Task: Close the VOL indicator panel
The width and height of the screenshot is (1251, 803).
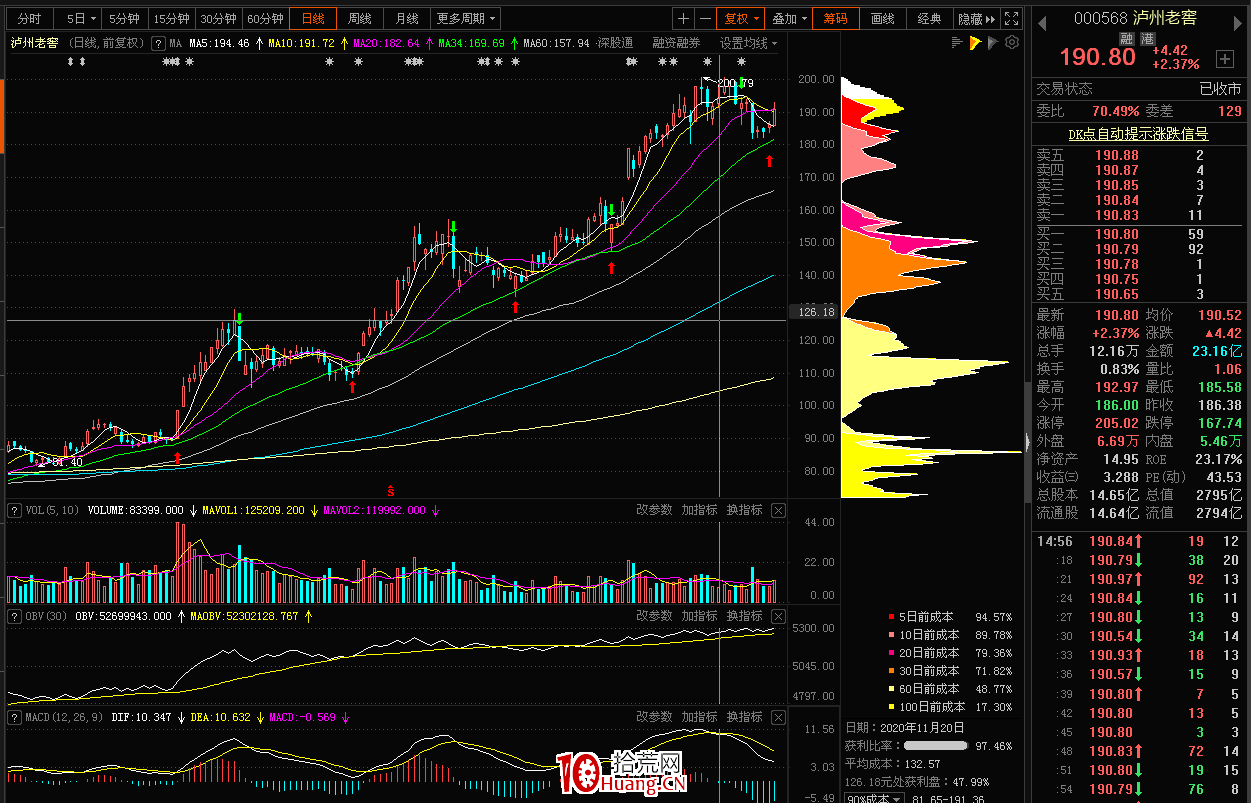Action: tap(778, 510)
